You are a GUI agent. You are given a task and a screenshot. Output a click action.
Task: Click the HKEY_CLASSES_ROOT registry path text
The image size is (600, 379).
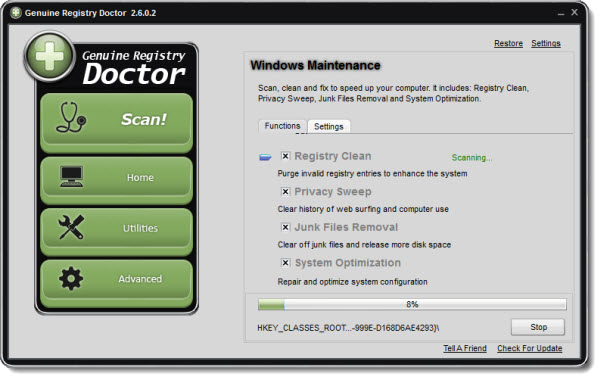(x=348, y=328)
